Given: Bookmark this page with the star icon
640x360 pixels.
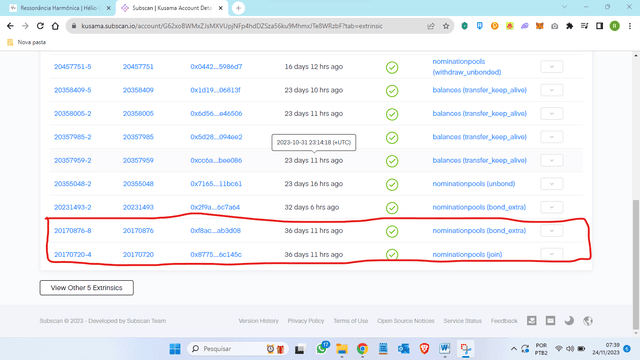Looking at the screenshot, I should 446,26.
